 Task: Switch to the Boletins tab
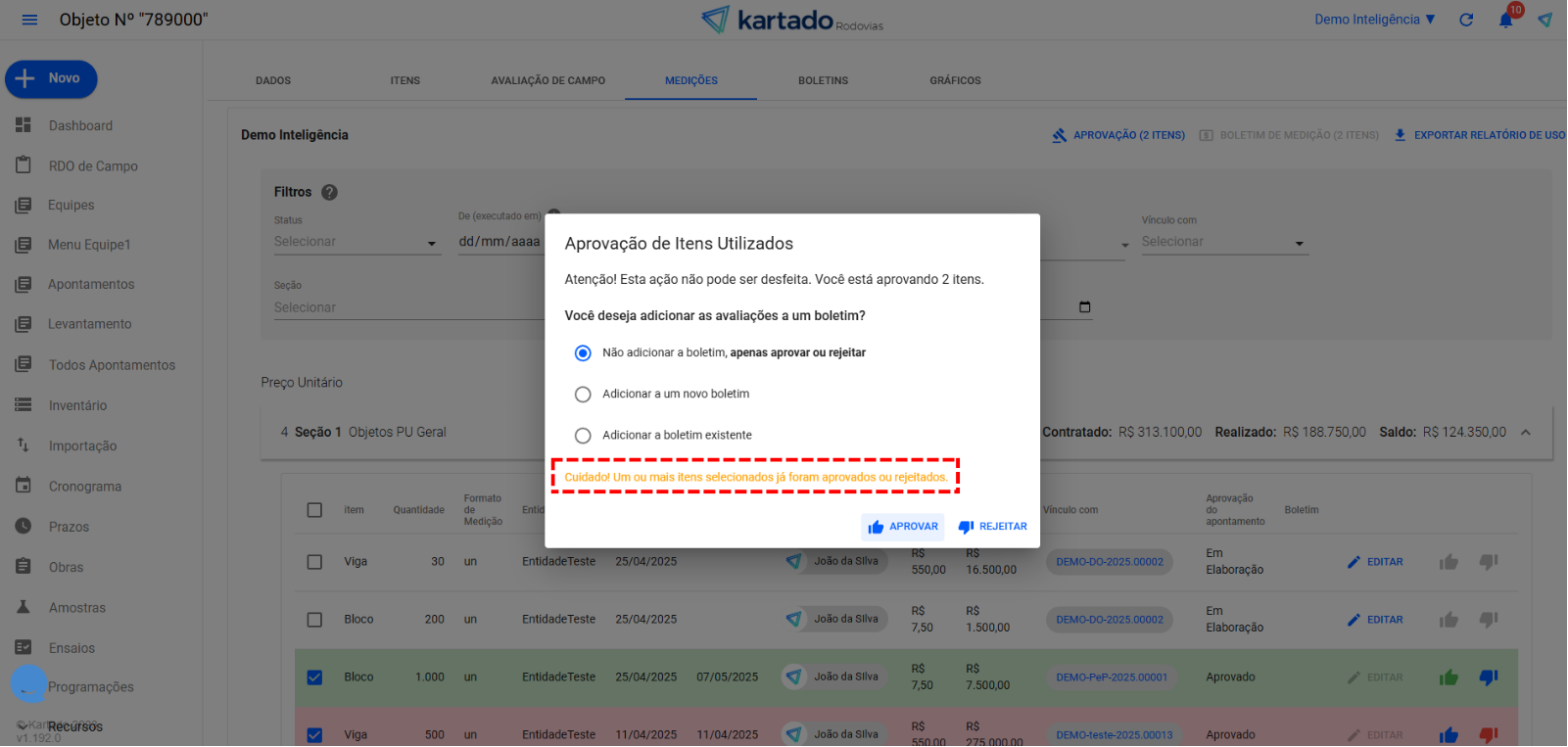pos(823,80)
